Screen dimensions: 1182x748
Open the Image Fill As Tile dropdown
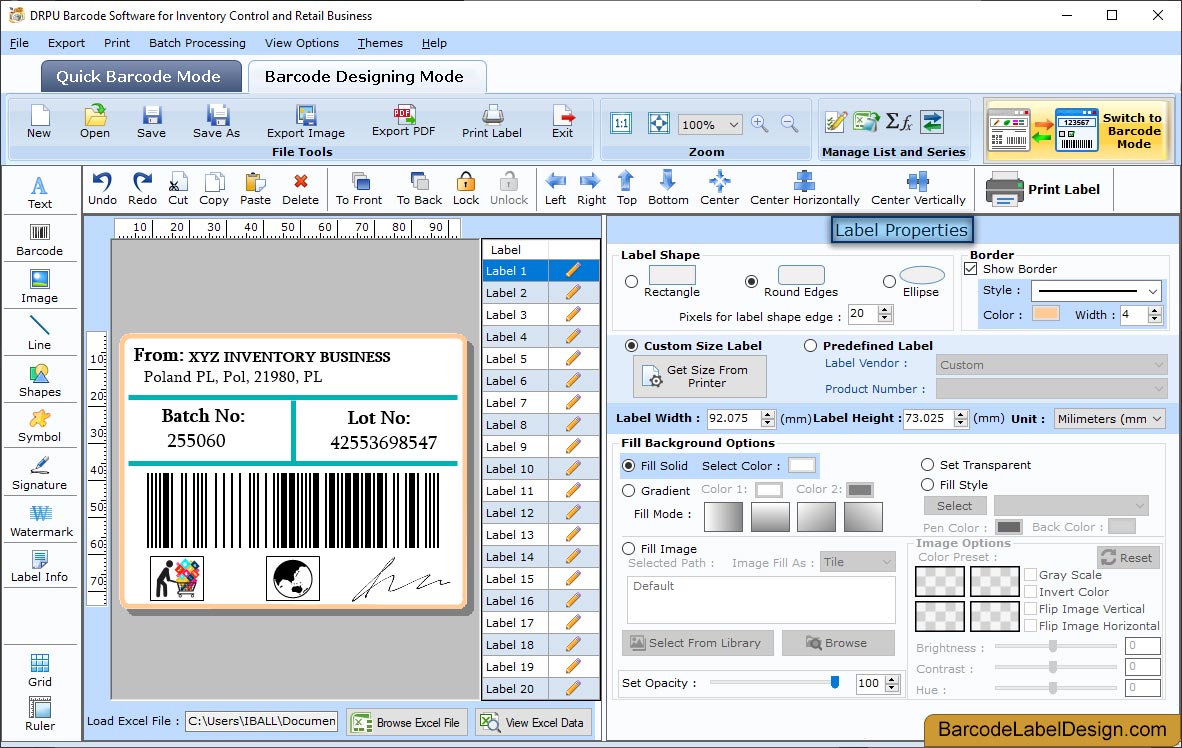point(858,562)
